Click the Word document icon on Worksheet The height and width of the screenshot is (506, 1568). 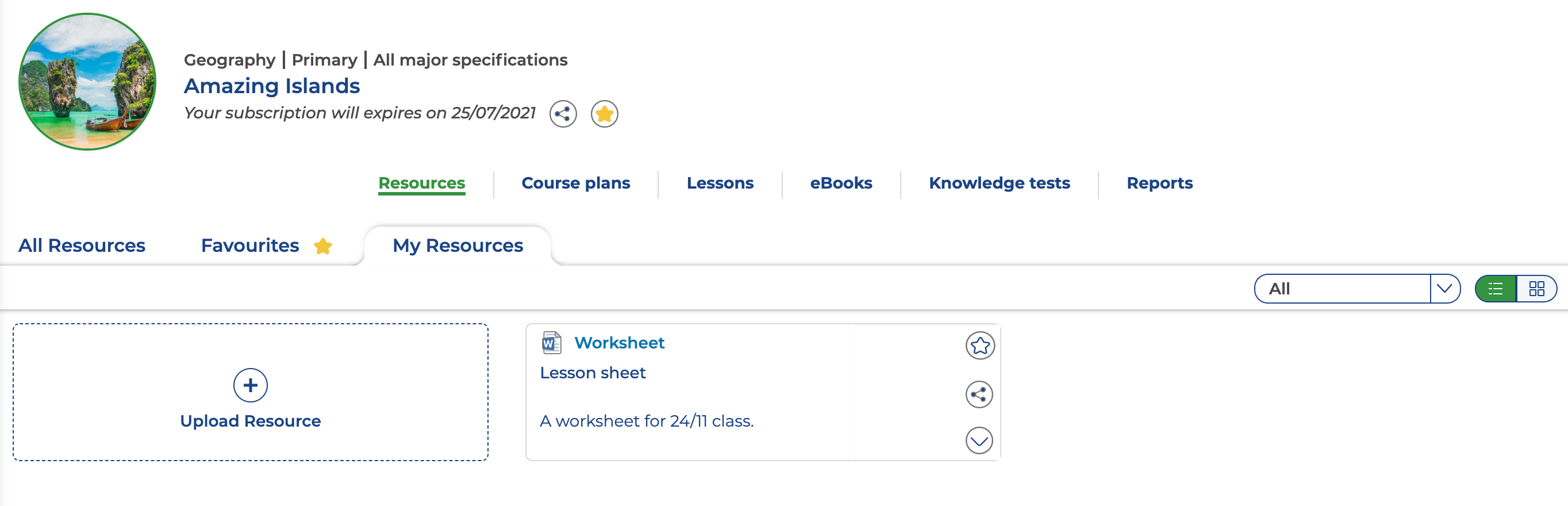tap(551, 343)
